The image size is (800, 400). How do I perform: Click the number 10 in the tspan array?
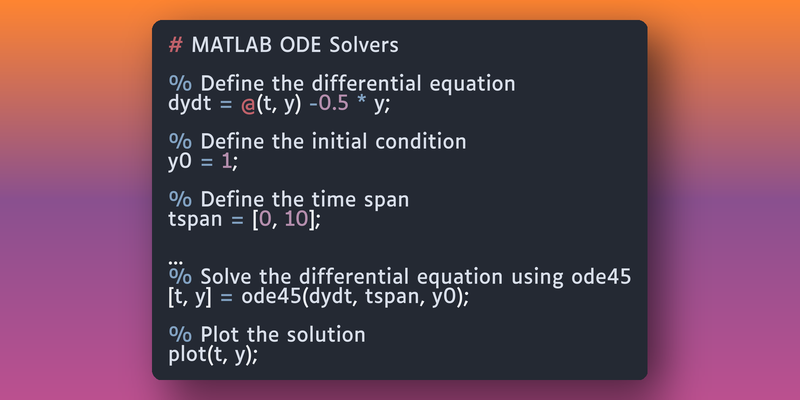click(x=298, y=217)
